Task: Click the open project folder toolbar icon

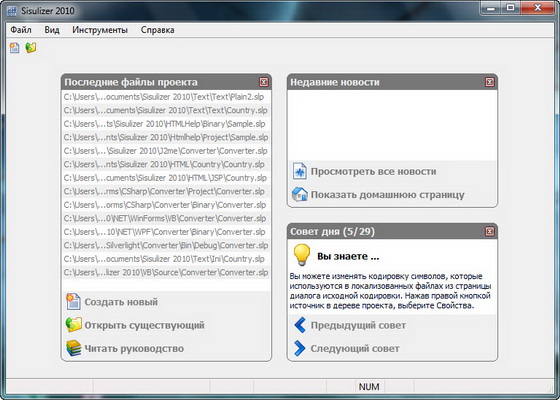Action: [x=31, y=48]
